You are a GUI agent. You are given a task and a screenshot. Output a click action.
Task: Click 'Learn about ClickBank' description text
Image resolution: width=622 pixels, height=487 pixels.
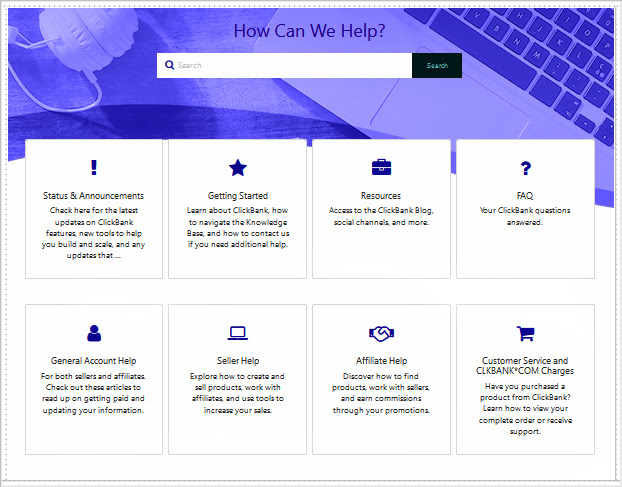point(238,227)
